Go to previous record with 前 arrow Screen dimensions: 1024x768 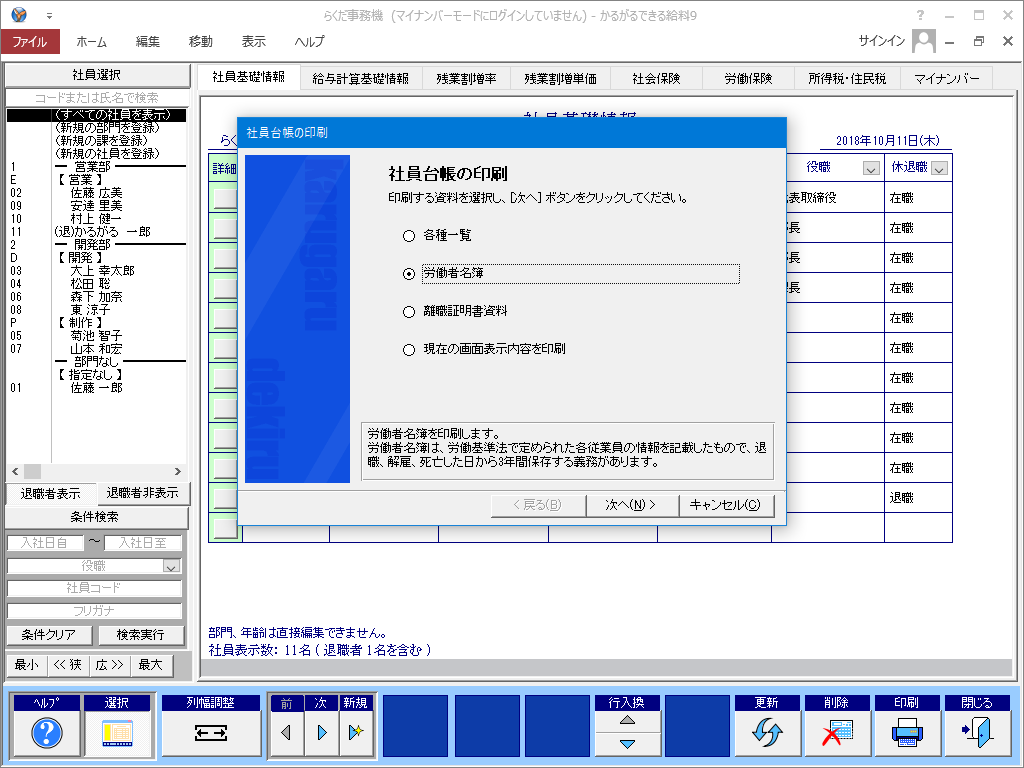(286, 733)
